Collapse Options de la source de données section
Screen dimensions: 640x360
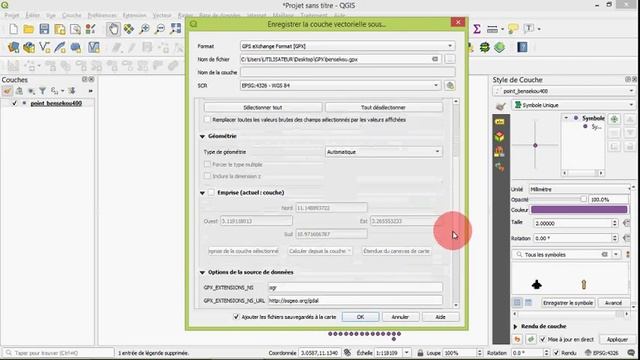202,272
